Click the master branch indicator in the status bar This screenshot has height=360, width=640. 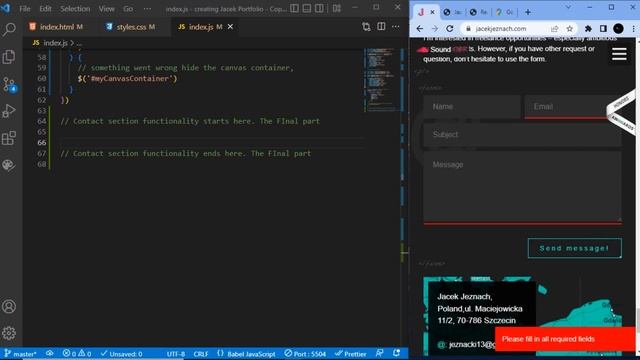20,353
